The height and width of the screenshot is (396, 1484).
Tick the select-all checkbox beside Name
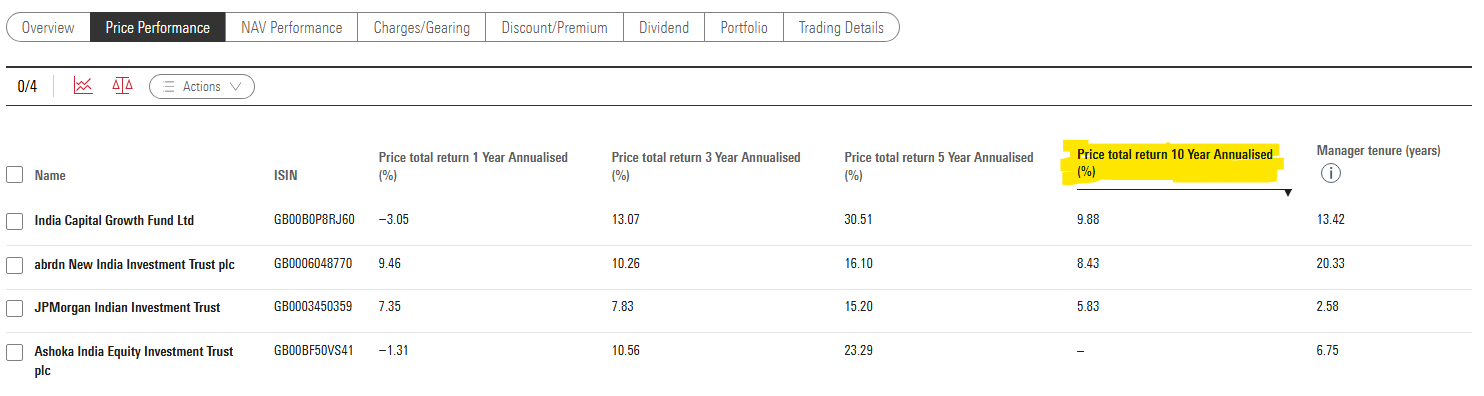point(14,175)
